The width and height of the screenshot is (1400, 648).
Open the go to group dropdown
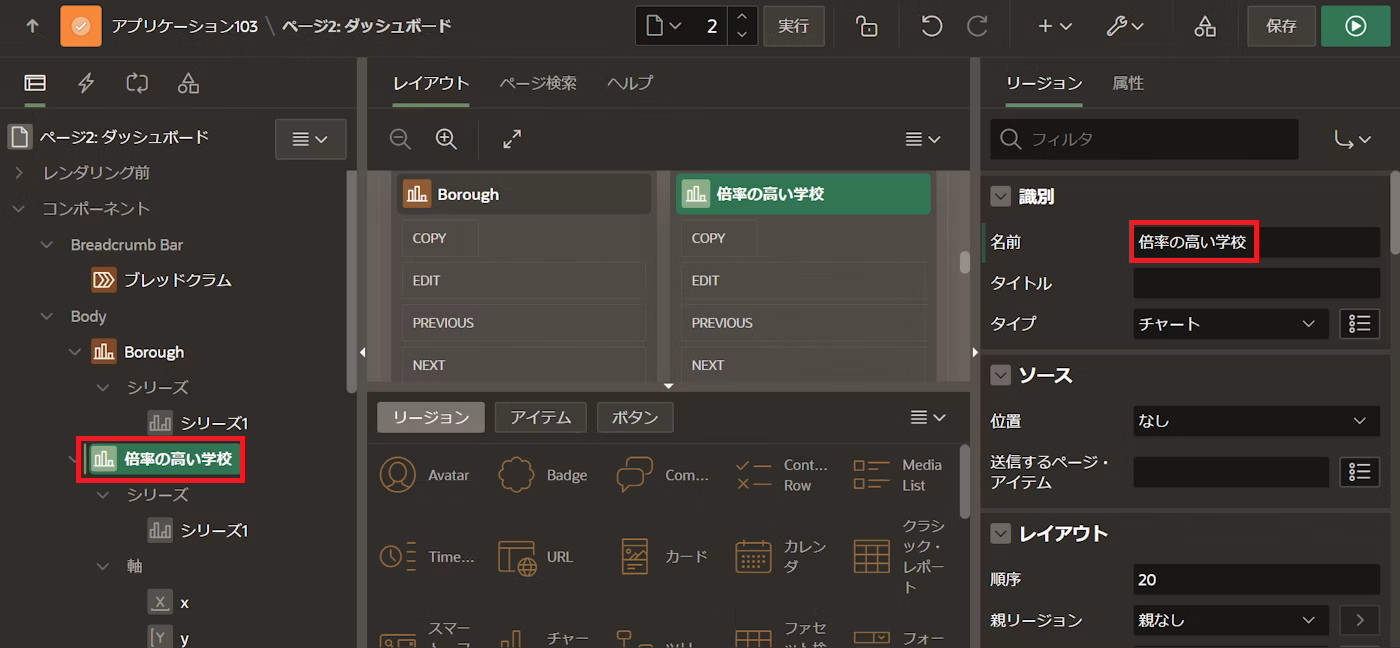coord(1352,140)
